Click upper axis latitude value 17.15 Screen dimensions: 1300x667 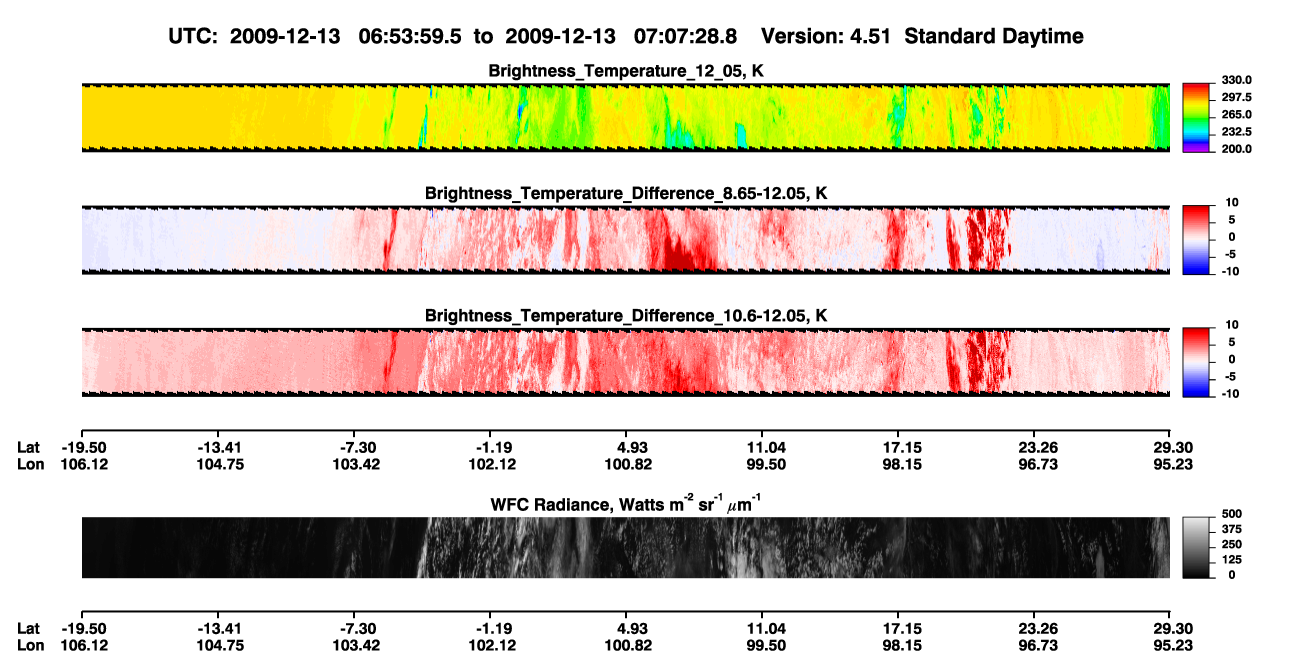pyautogui.click(x=899, y=447)
